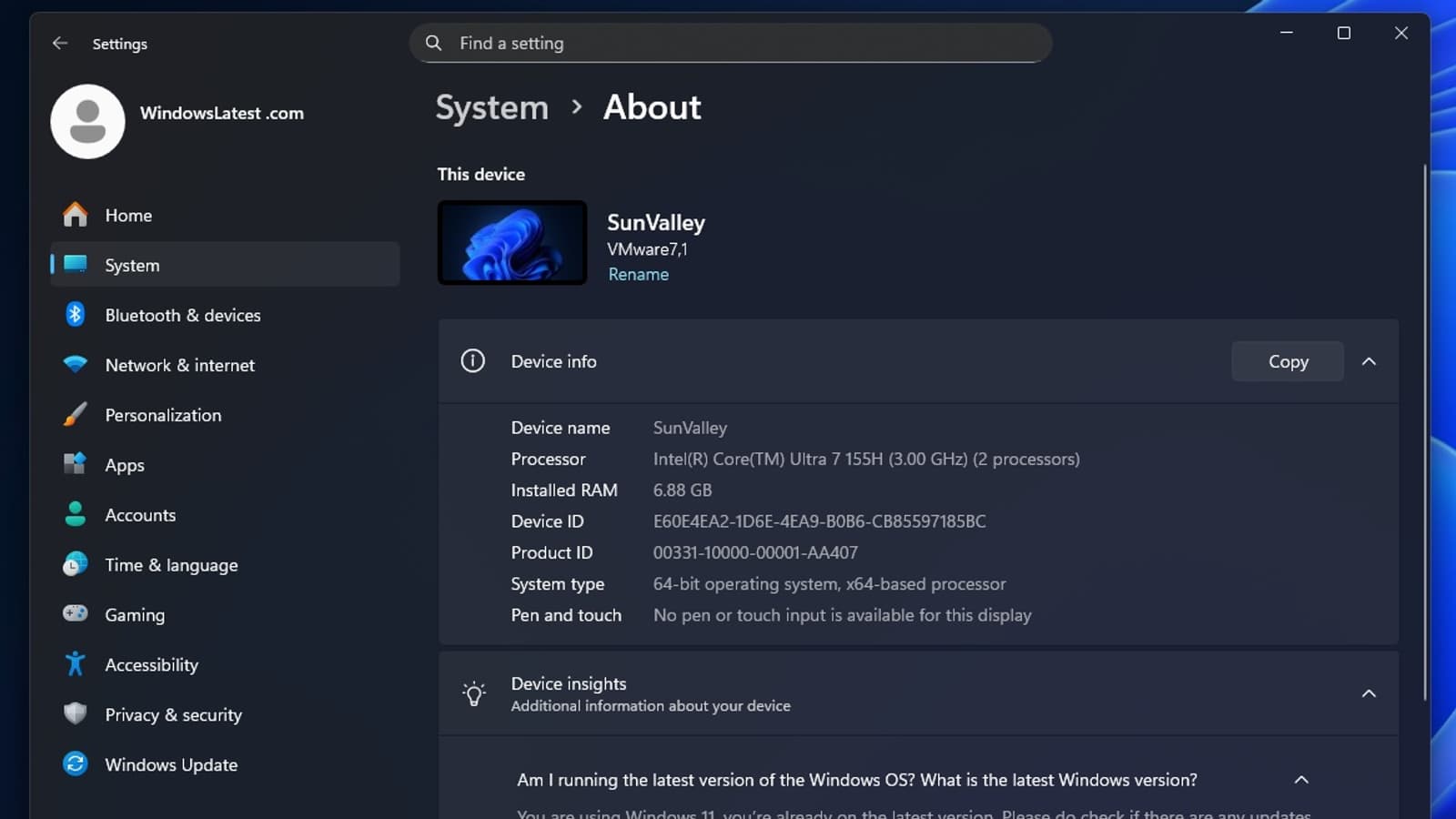The width and height of the screenshot is (1456, 819).
Task: Click the Product ID value 00331-10000-00001-AA407
Action: [755, 552]
